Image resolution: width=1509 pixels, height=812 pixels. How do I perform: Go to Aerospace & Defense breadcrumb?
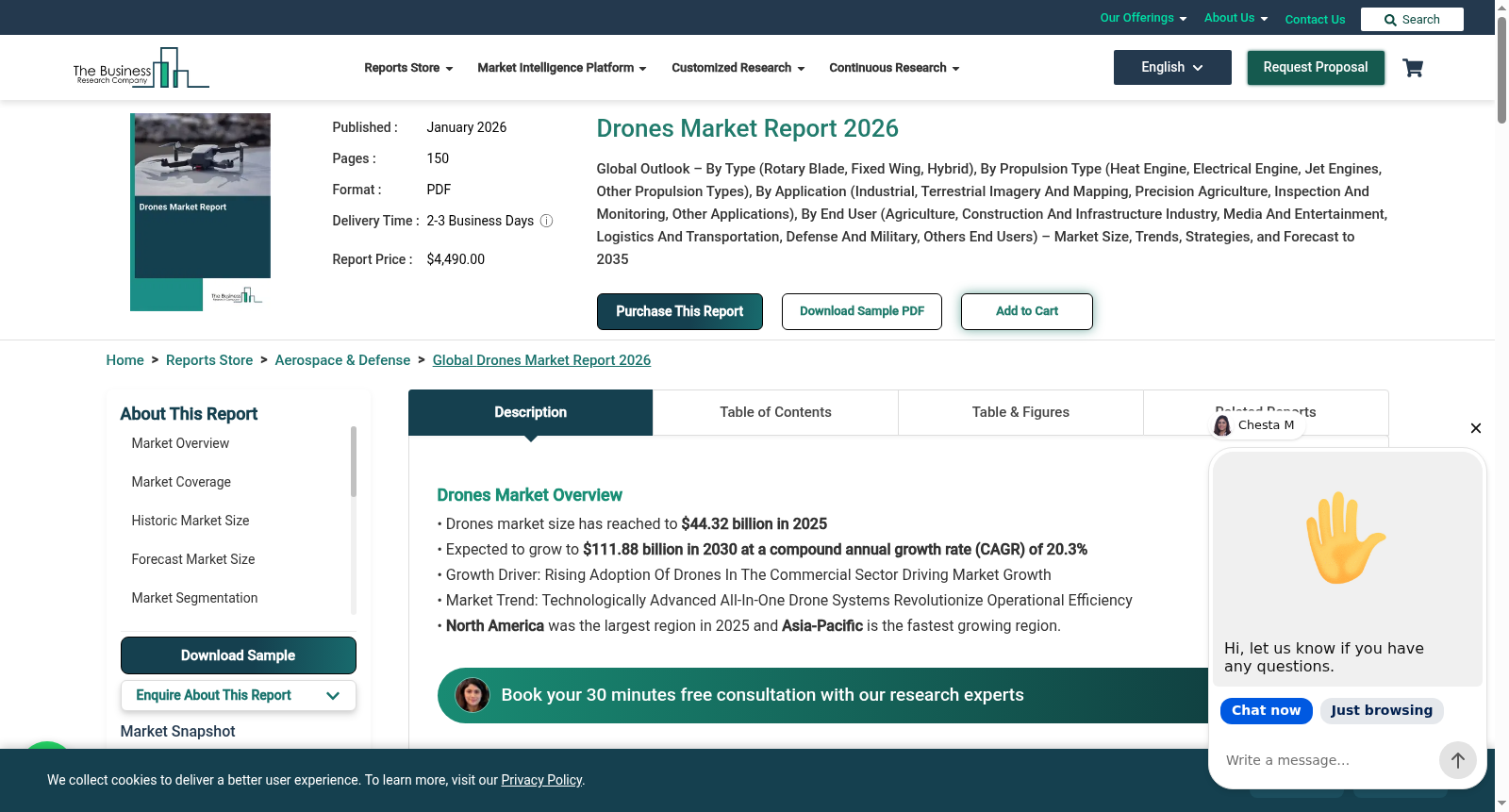[342, 360]
